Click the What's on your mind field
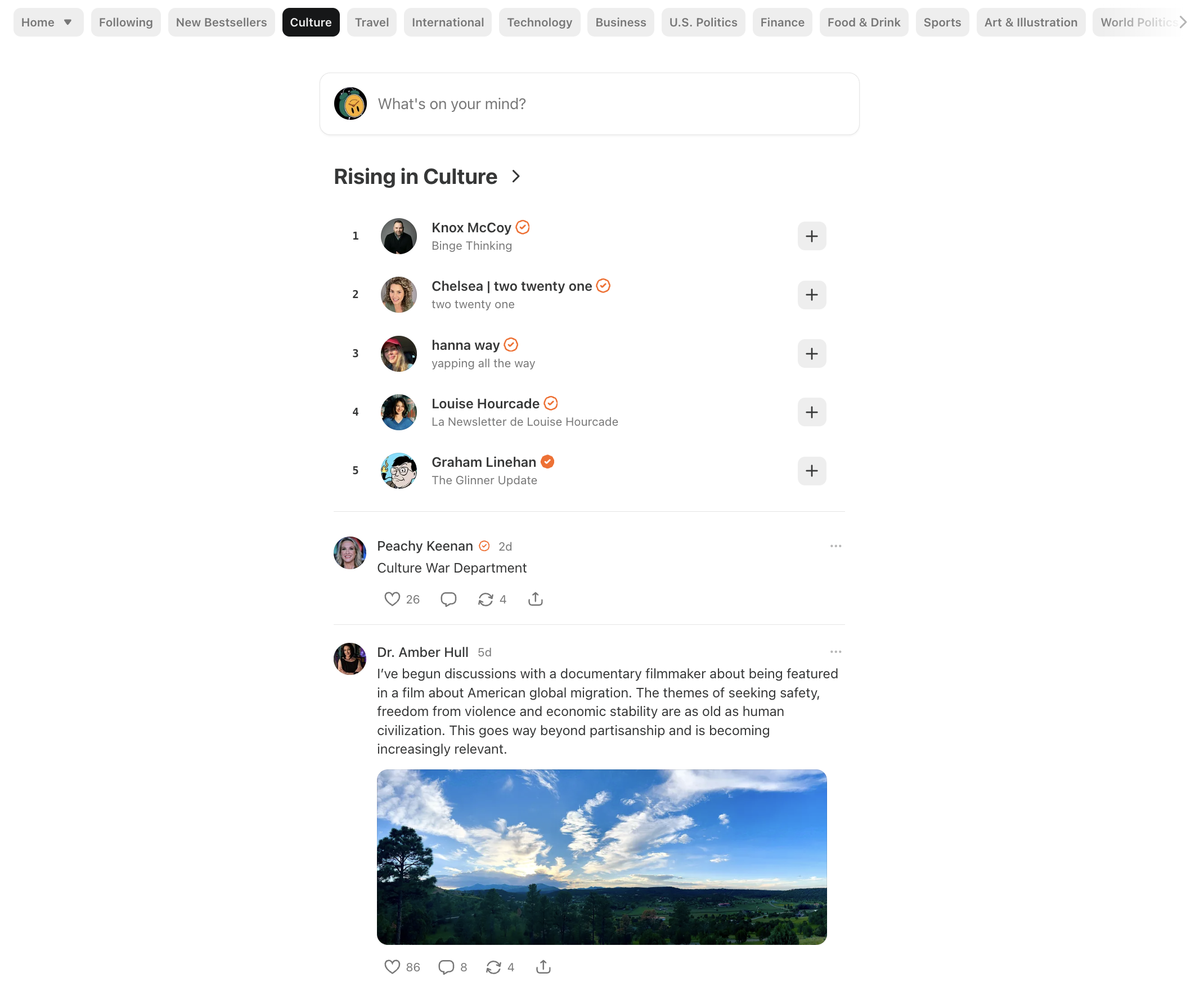Viewport: 1204px width, 991px height. (589, 103)
